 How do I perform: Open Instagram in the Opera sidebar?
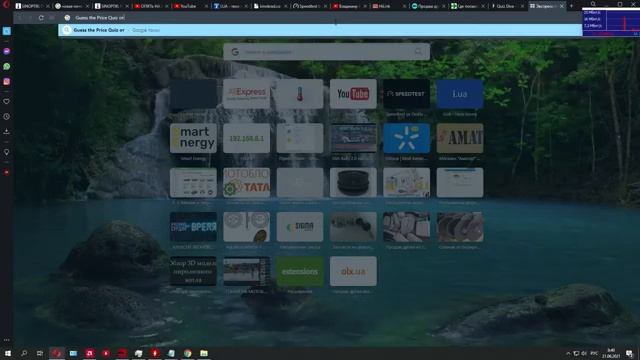7,82
